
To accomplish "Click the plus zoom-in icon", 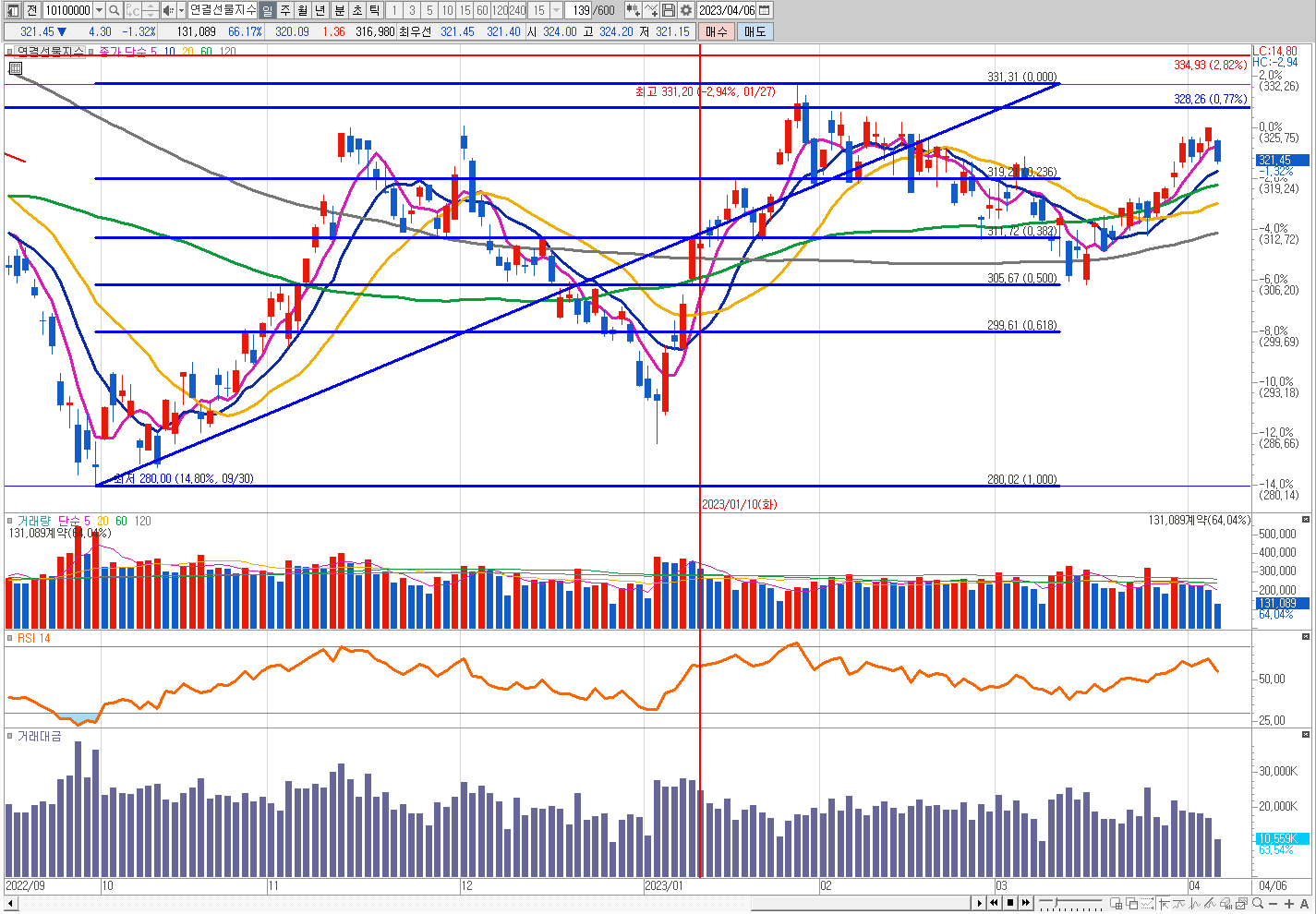I will pyautogui.click(x=1289, y=903).
